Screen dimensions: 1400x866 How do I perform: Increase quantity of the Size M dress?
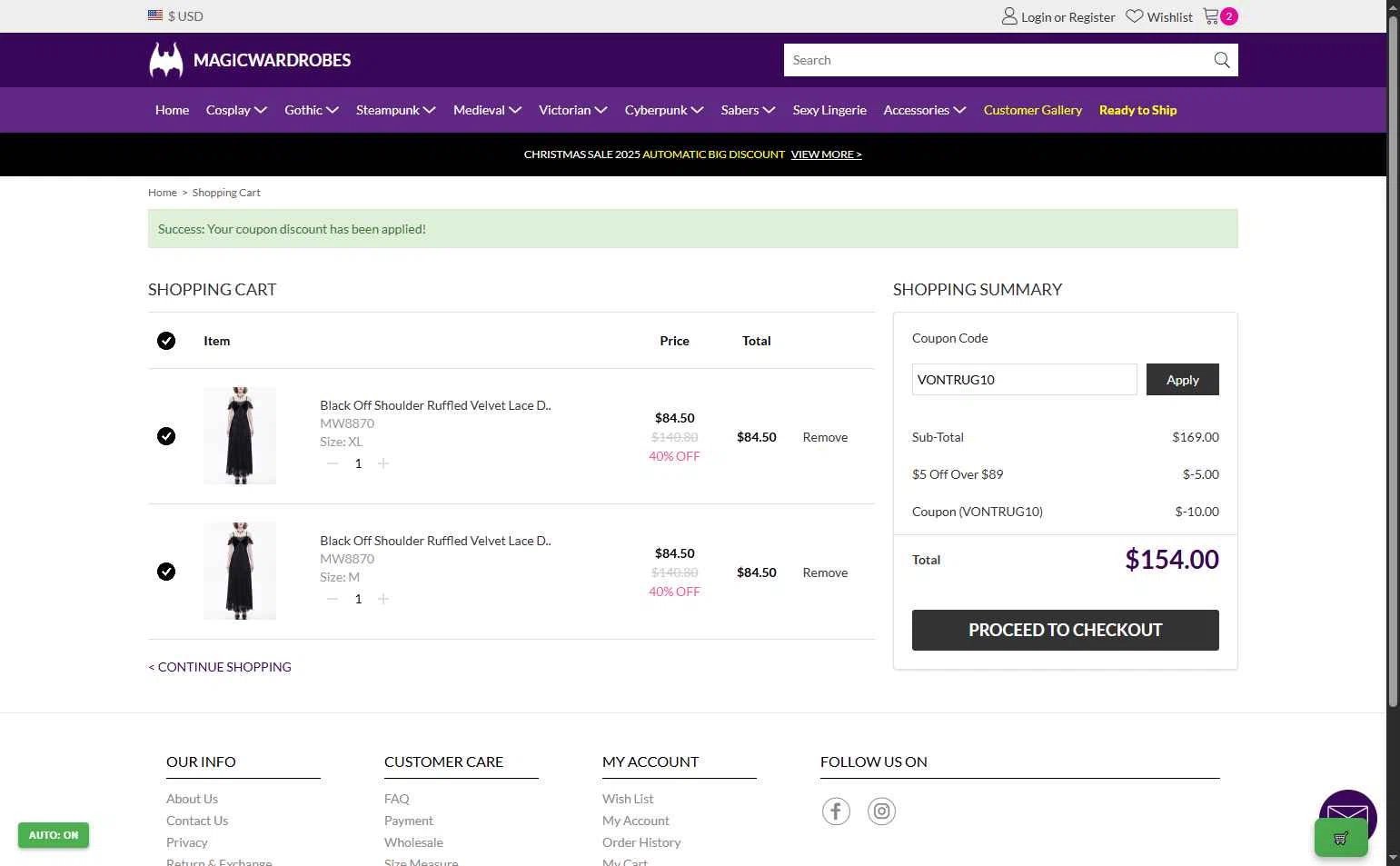click(383, 599)
